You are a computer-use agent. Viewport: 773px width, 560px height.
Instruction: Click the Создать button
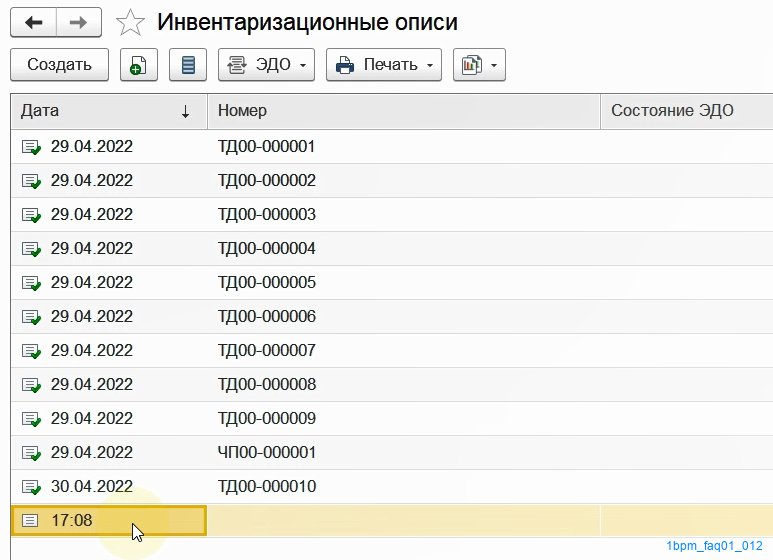coord(59,65)
